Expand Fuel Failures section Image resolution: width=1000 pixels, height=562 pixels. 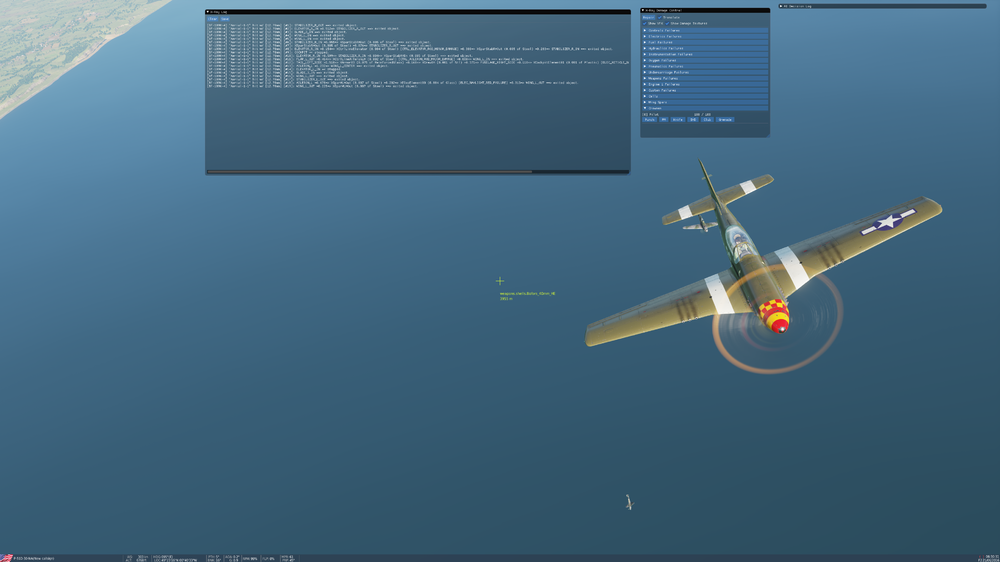pyautogui.click(x=705, y=42)
